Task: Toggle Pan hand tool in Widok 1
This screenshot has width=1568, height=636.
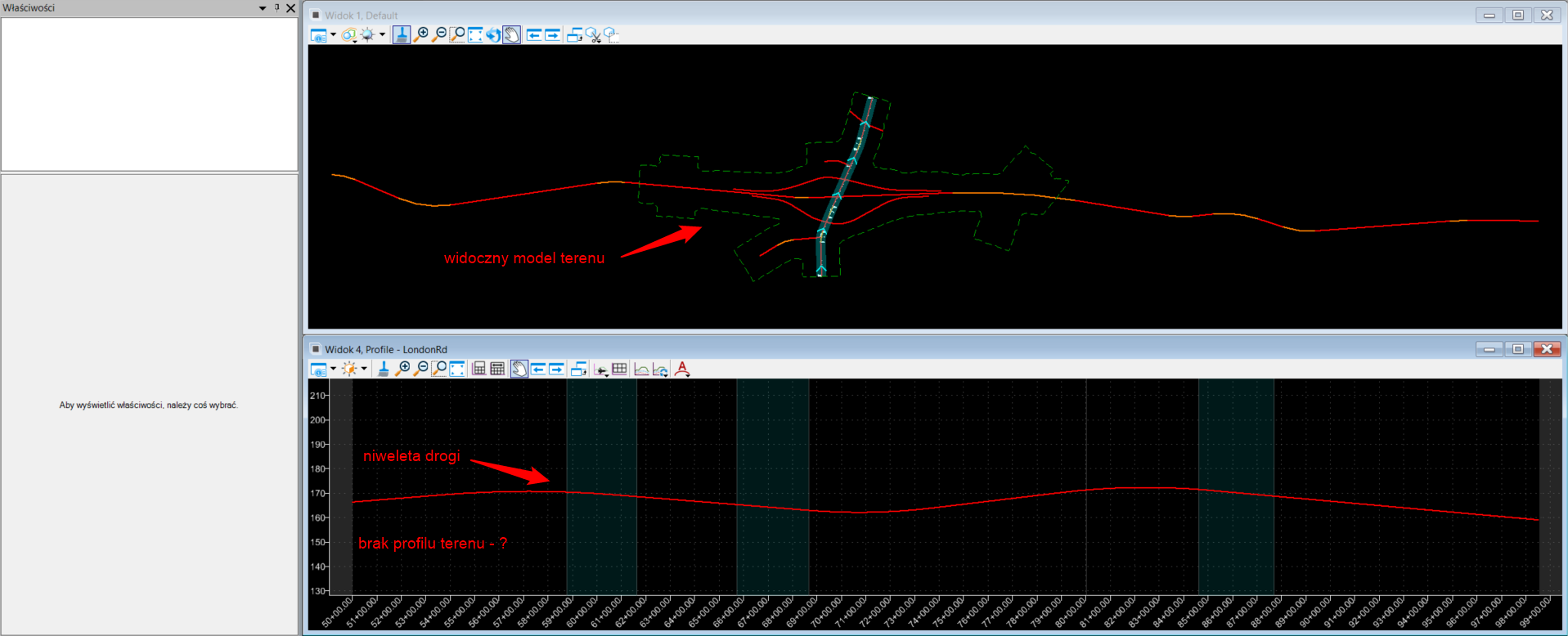Action: [511, 35]
